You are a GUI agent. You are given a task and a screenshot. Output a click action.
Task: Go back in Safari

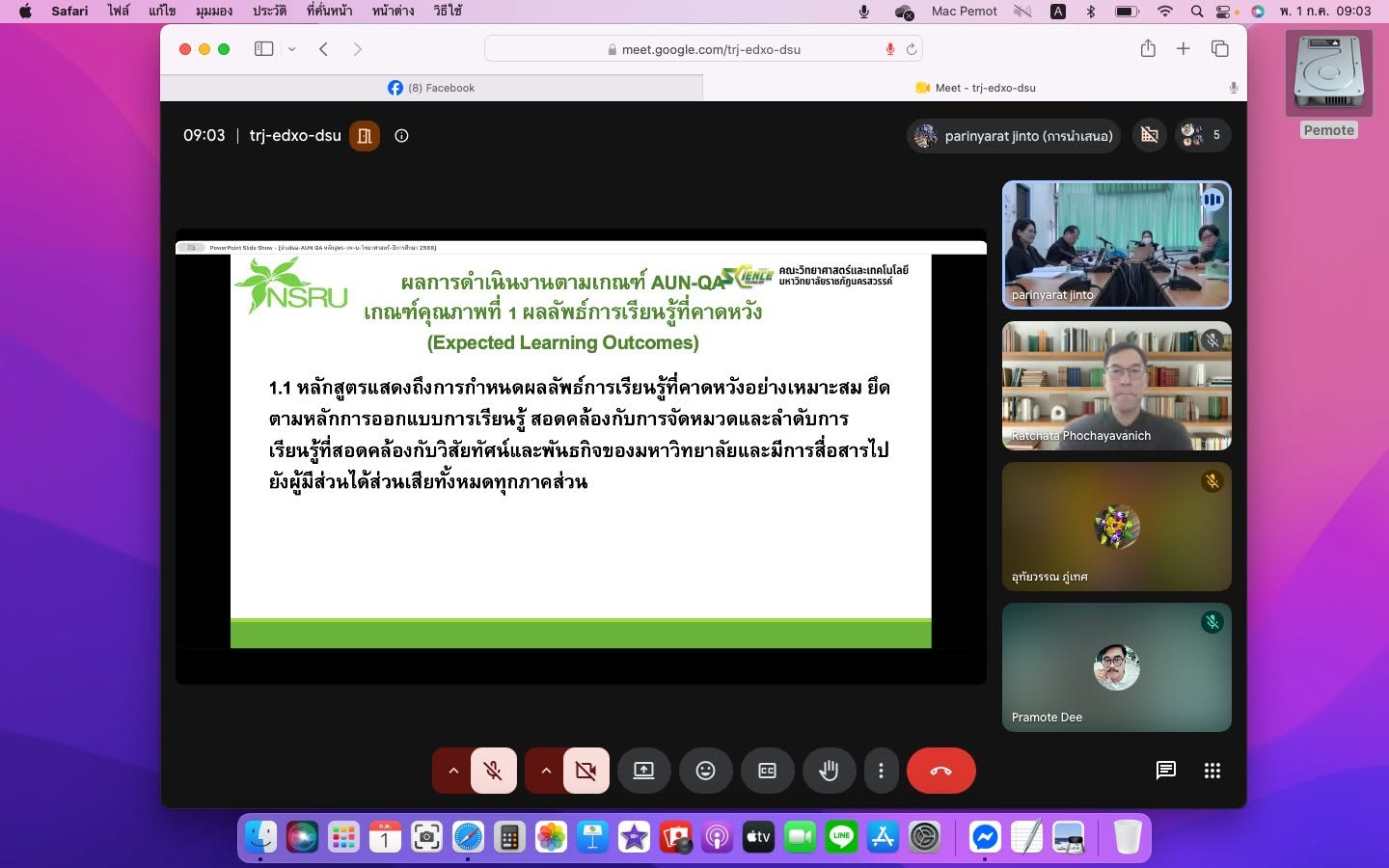[x=324, y=49]
